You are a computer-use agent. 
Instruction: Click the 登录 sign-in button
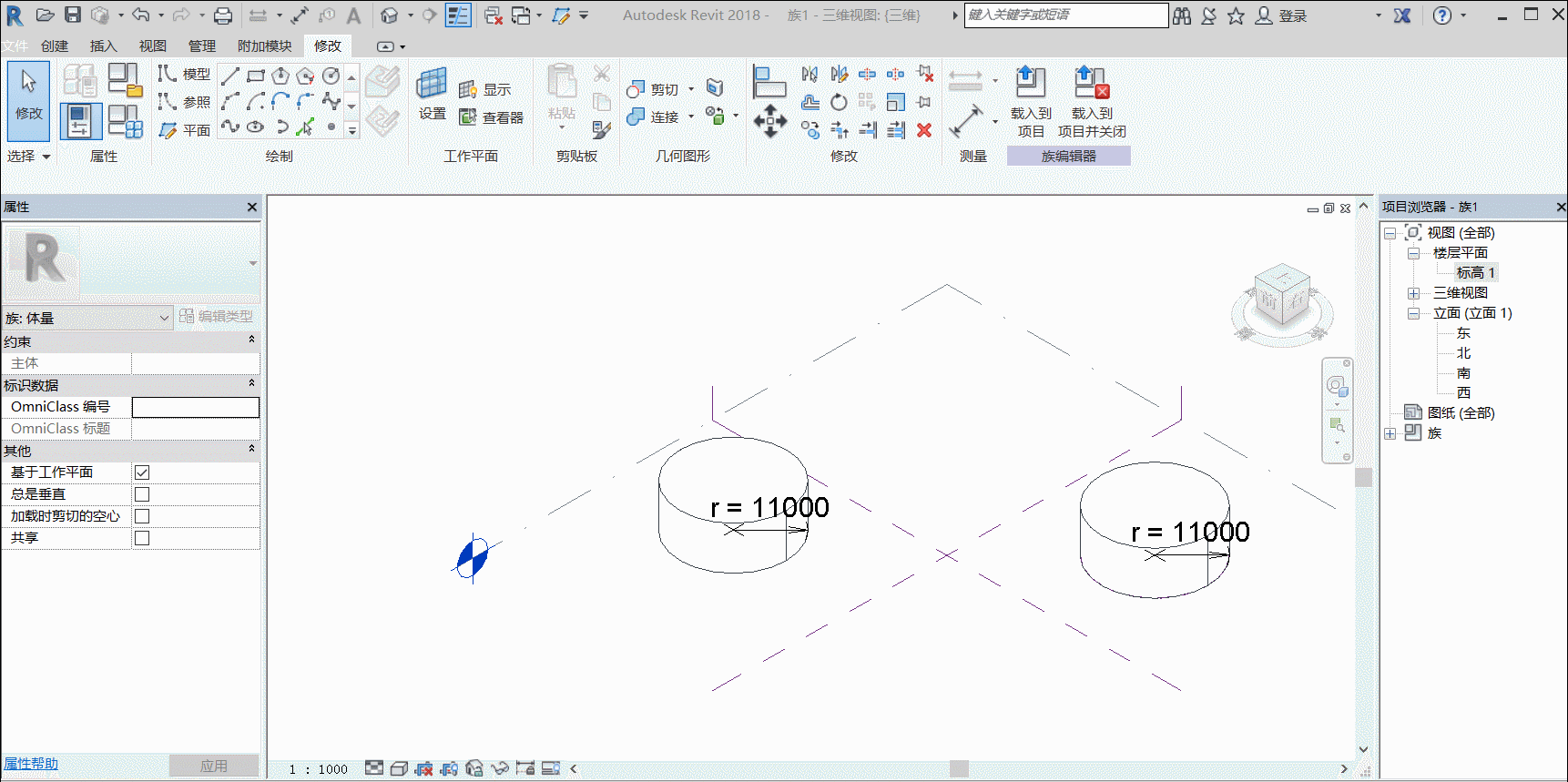1281,15
